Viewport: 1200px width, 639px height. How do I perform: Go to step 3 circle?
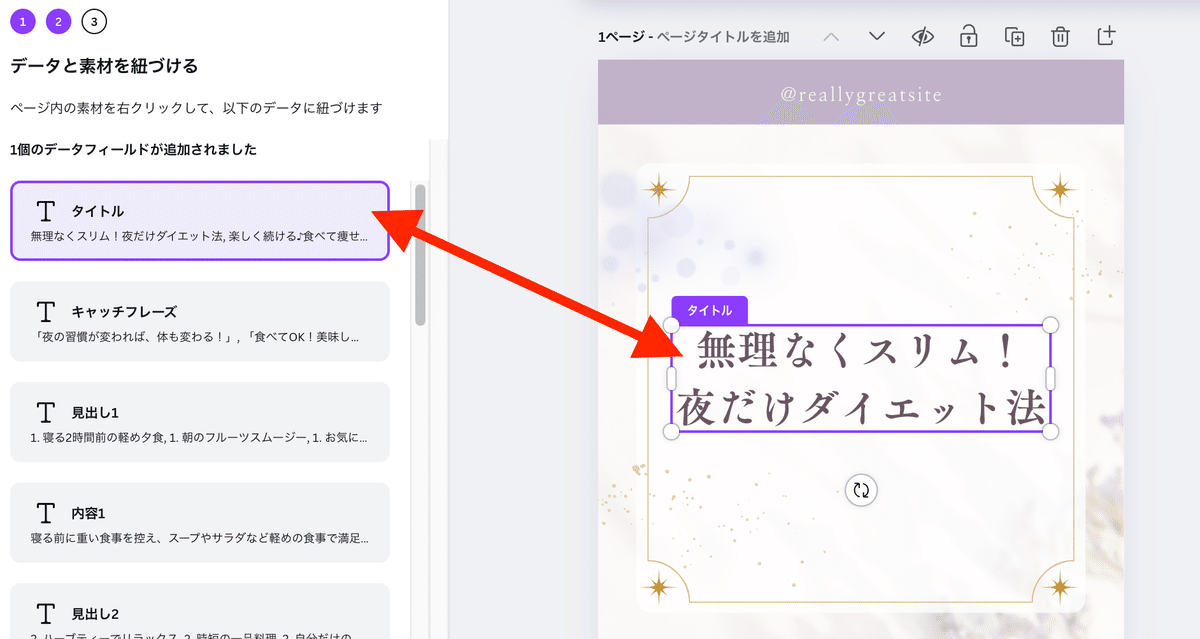[94, 21]
